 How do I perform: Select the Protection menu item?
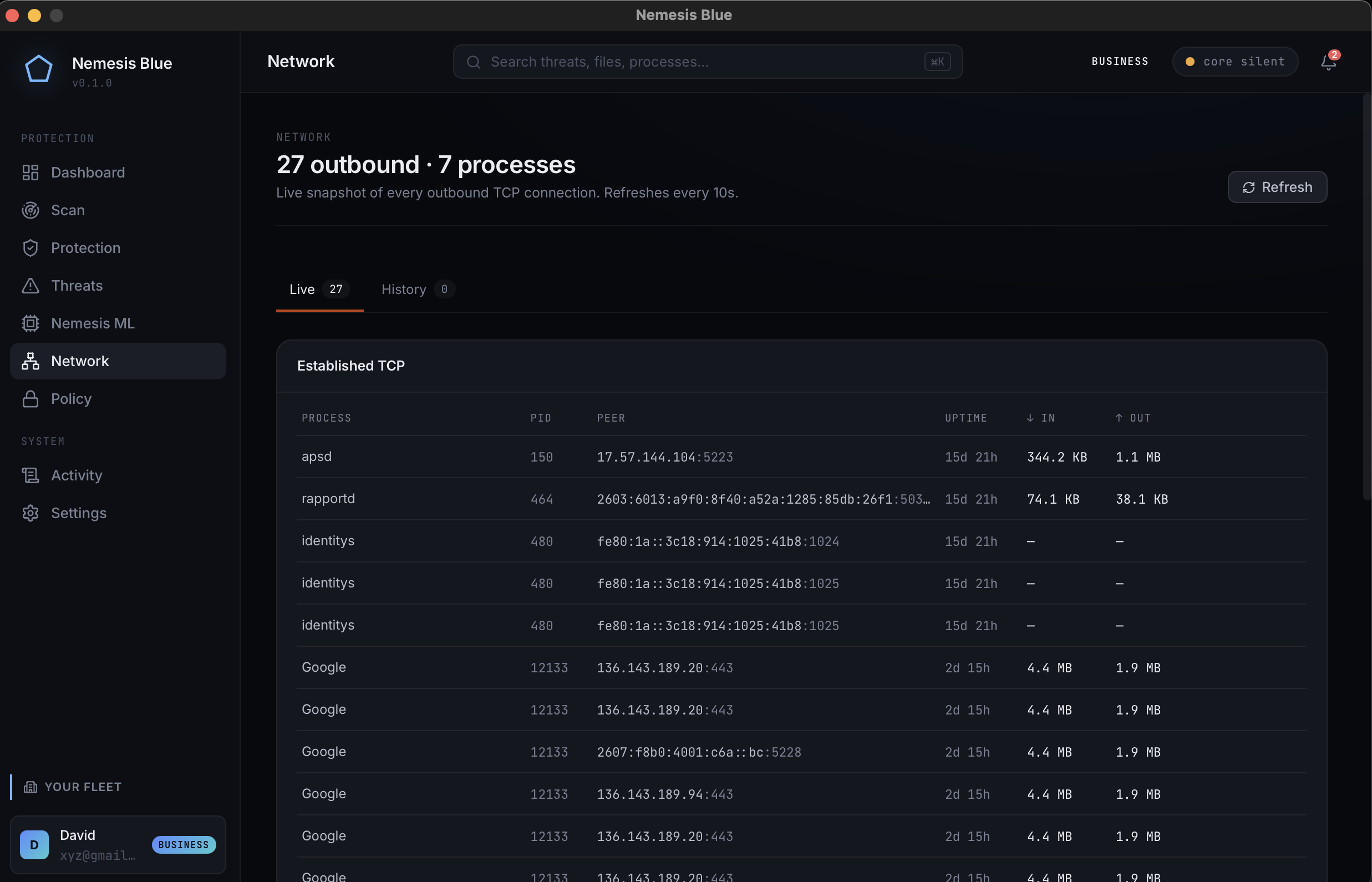pyautogui.click(x=118, y=248)
